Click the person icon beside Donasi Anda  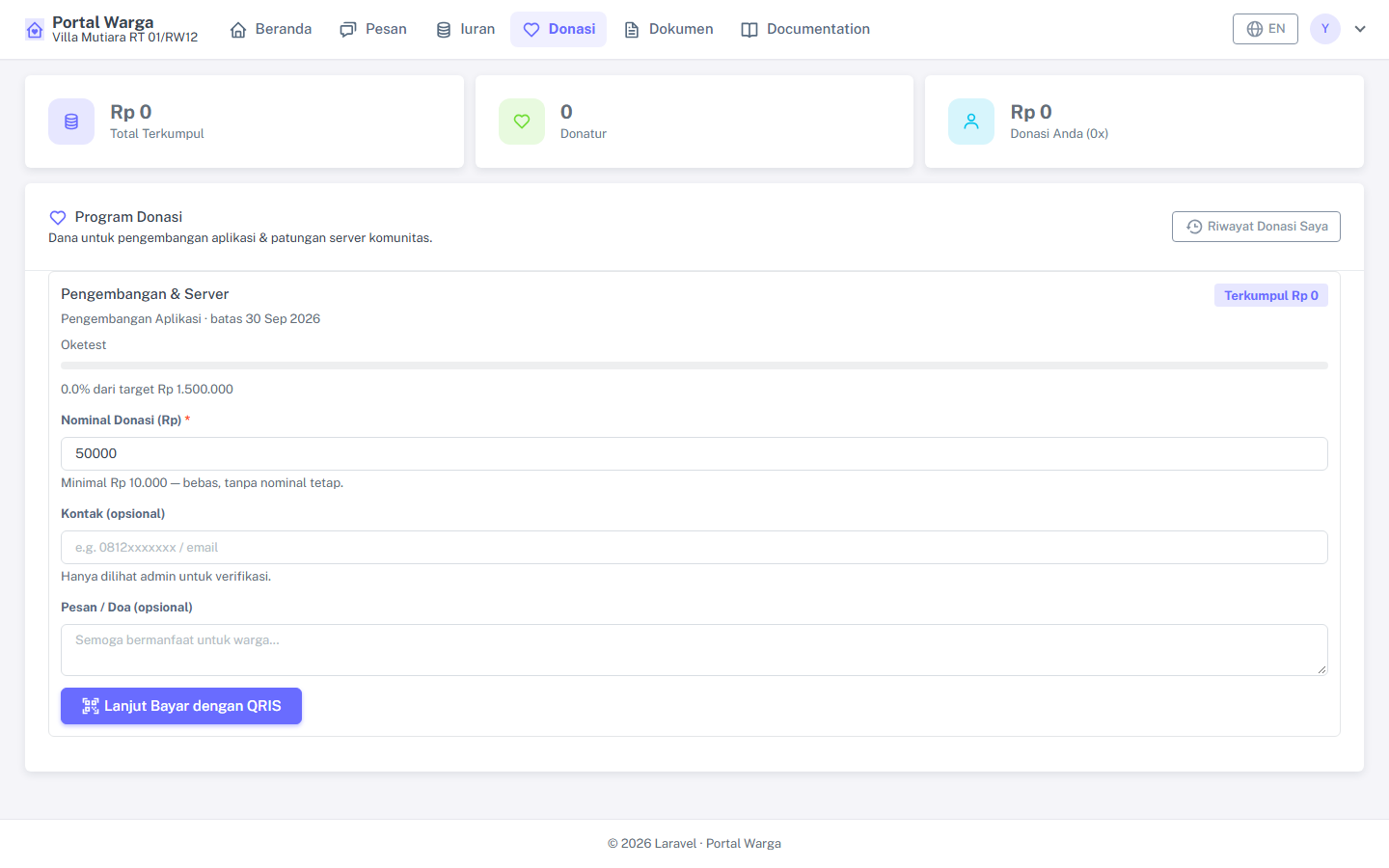(x=971, y=122)
